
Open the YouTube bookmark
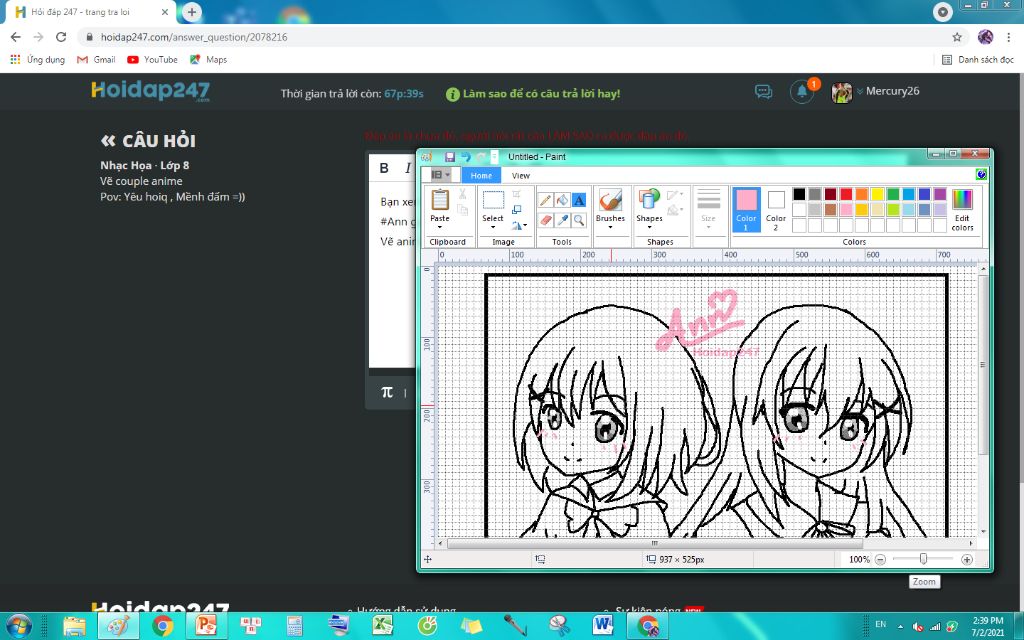click(x=152, y=59)
